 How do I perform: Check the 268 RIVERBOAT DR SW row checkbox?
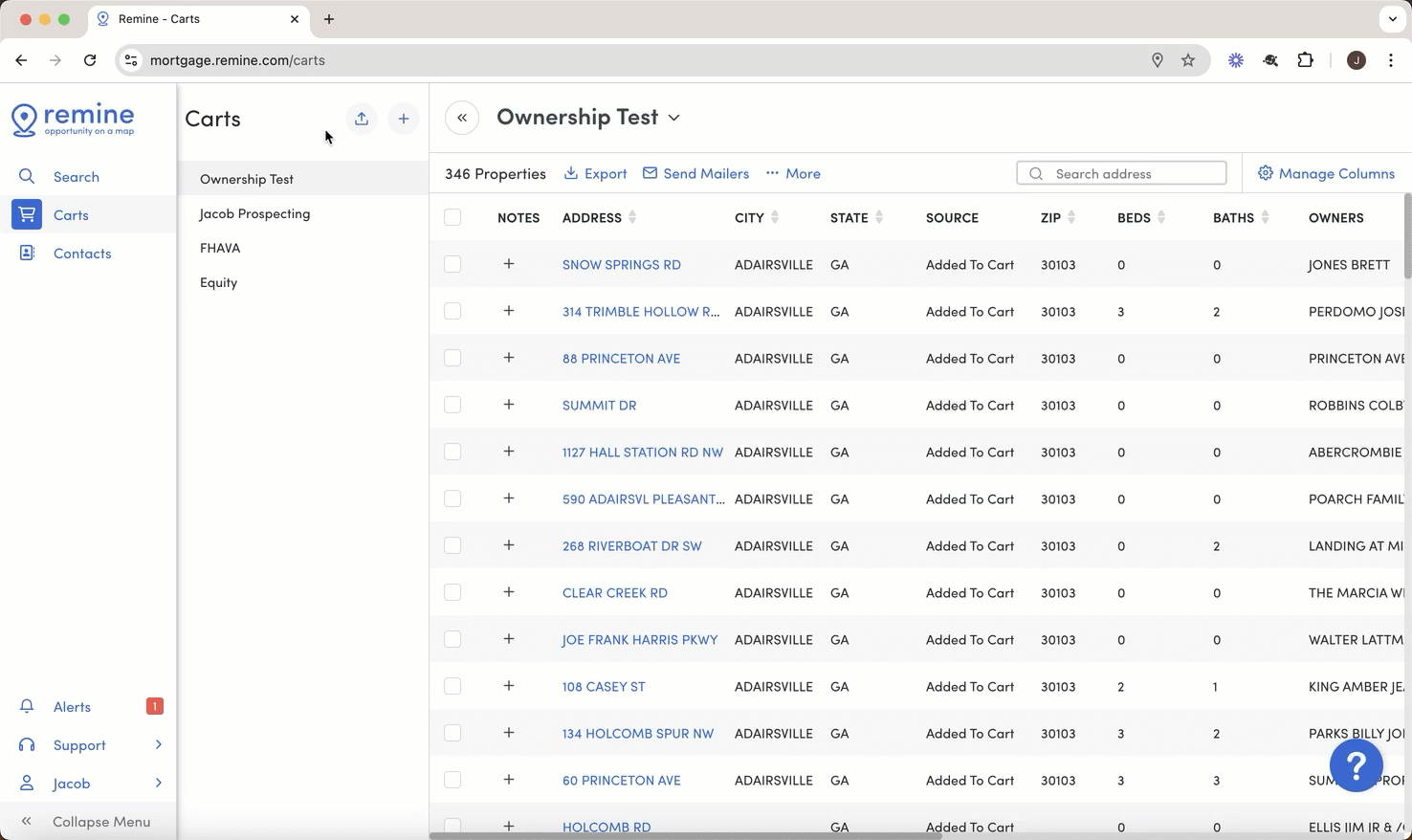(x=452, y=545)
